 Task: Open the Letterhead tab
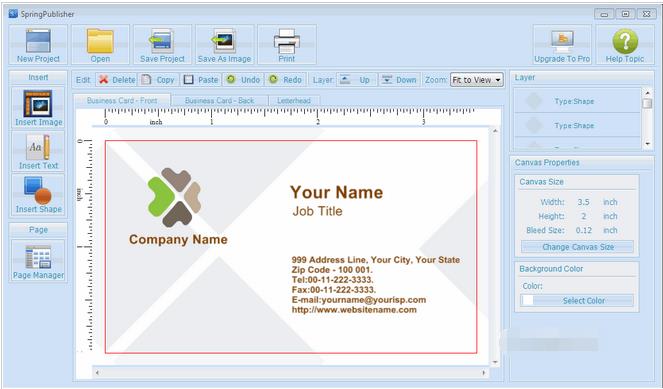click(294, 101)
